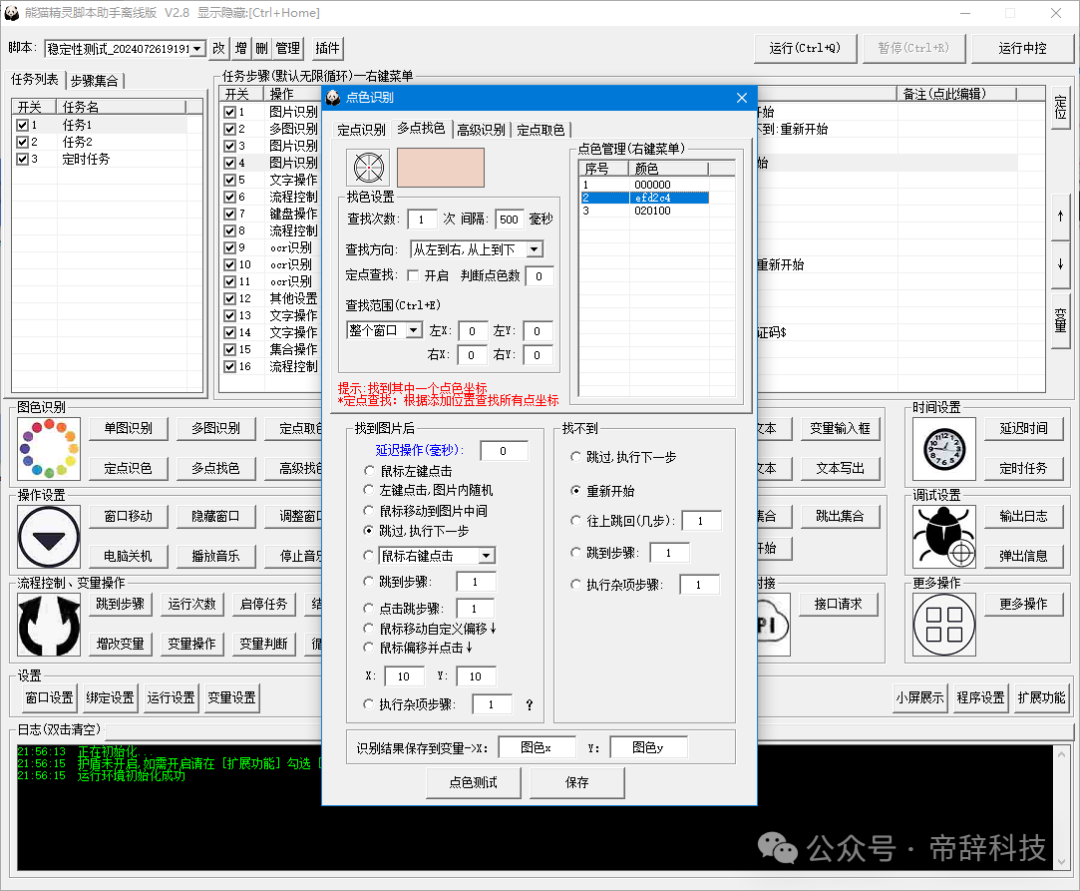1080x891 pixels.
Task: Click the 点色测试 button
Action: point(473,782)
